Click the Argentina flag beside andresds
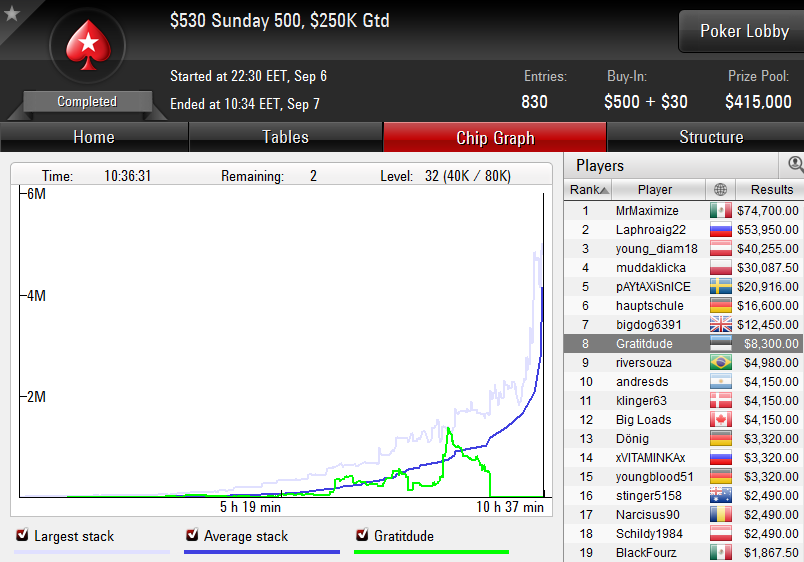The image size is (804, 562). point(720,382)
